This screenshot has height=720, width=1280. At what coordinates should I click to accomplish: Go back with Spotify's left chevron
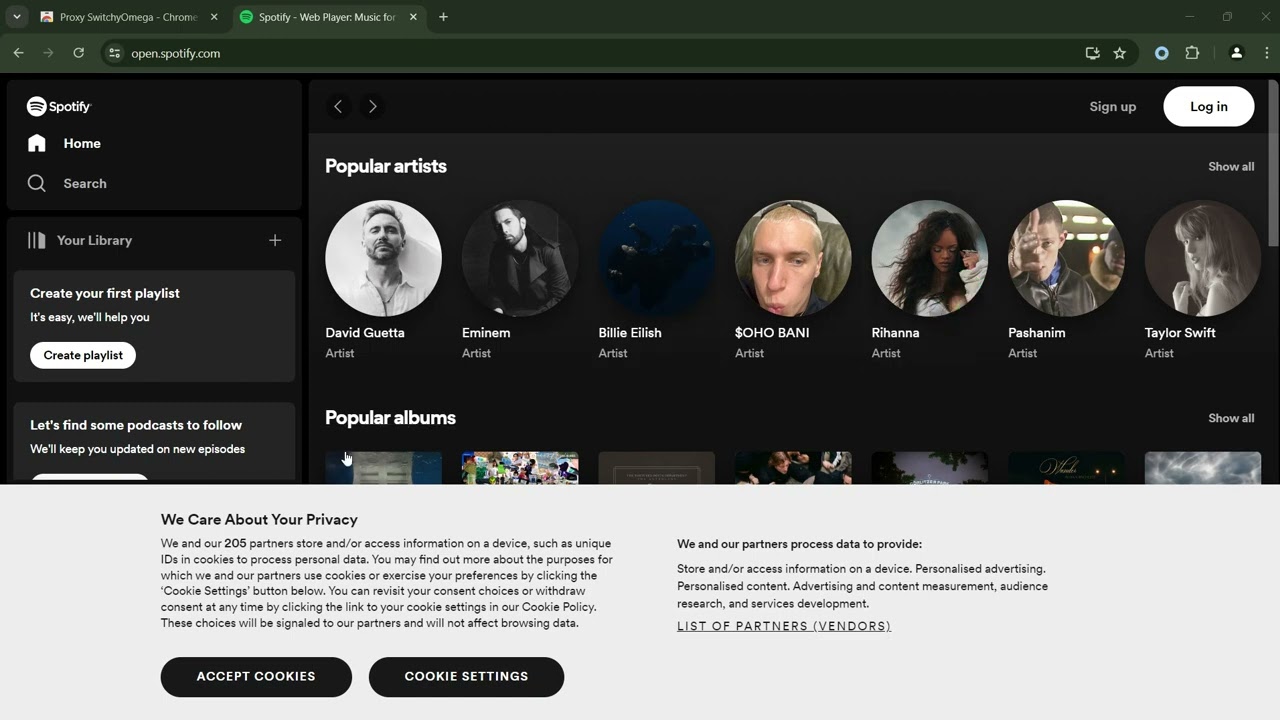pos(338,106)
